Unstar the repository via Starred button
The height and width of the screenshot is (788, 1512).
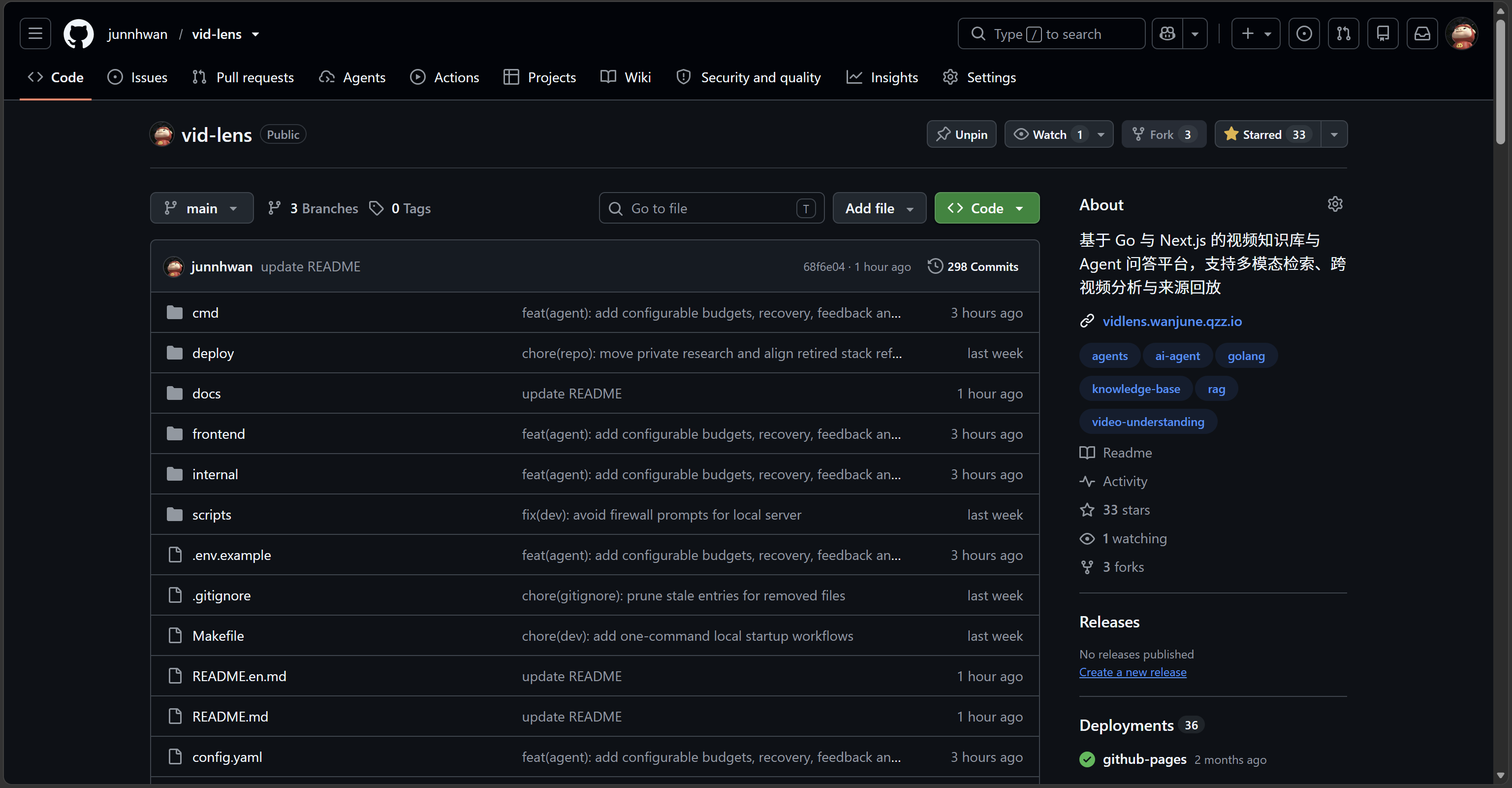click(1268, 134)
